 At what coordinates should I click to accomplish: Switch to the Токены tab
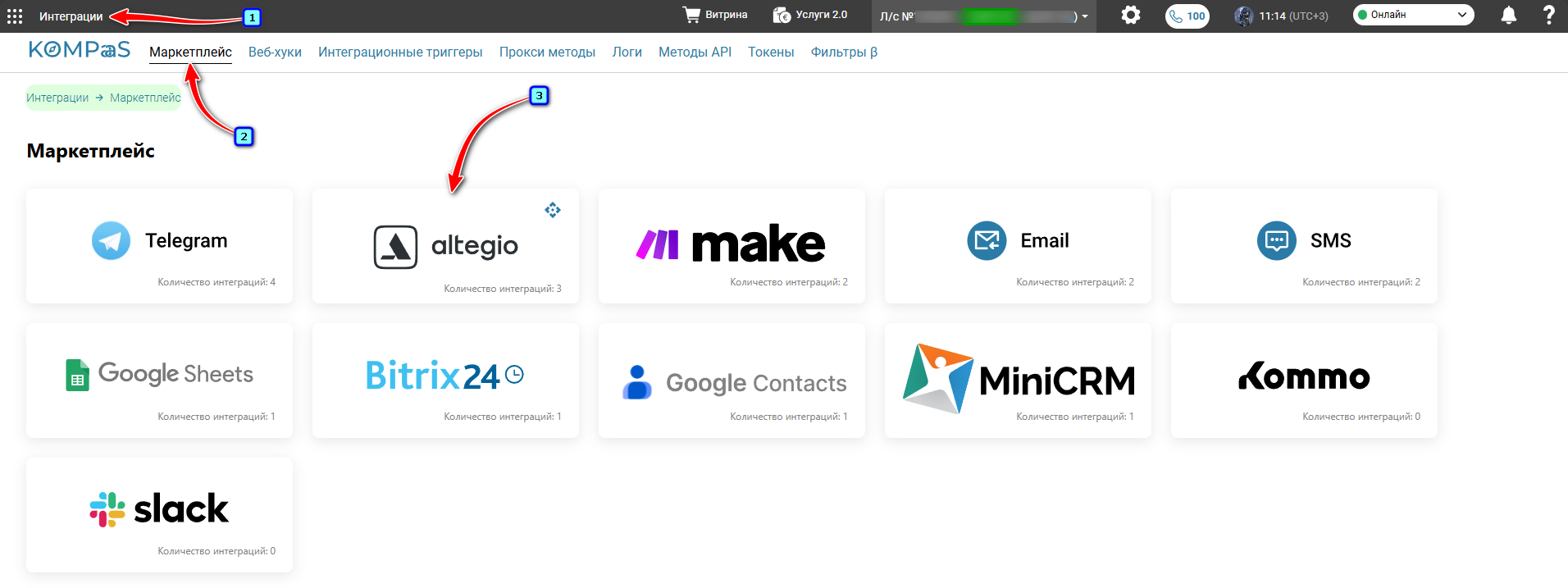(x=771, y=52)
